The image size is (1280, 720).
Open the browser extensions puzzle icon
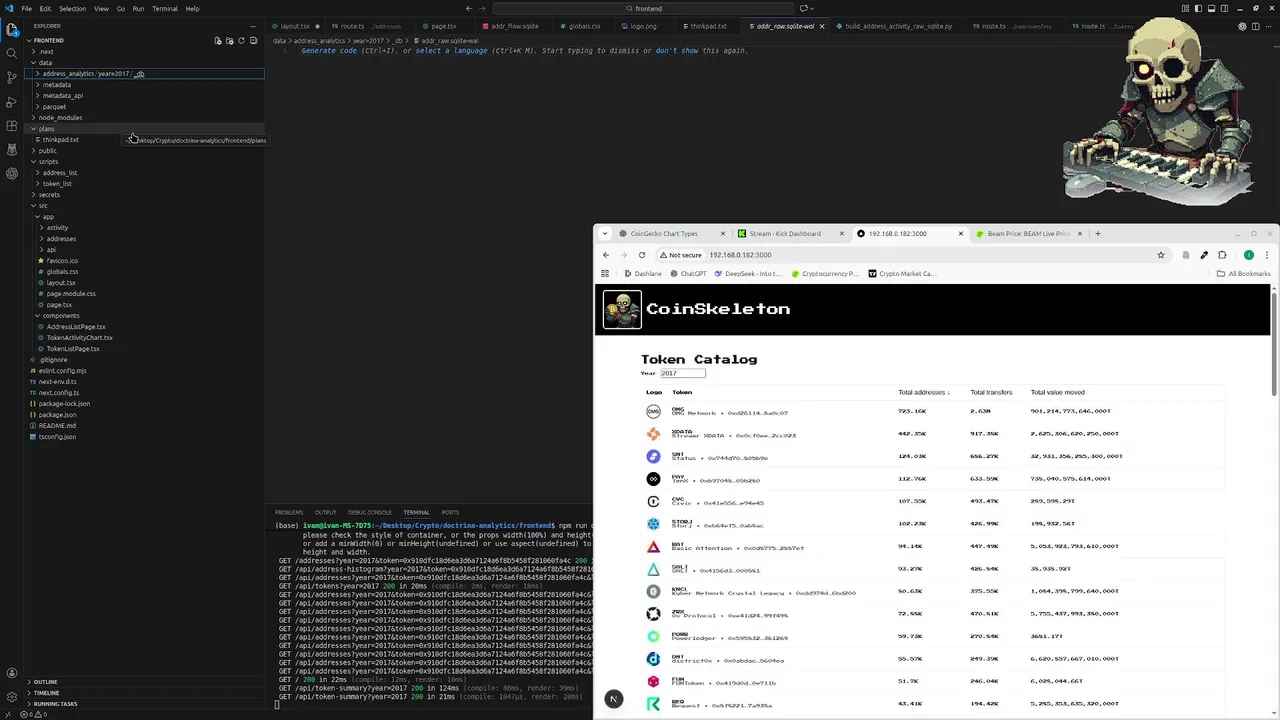pyautogui.click(x=1222, y=255)
